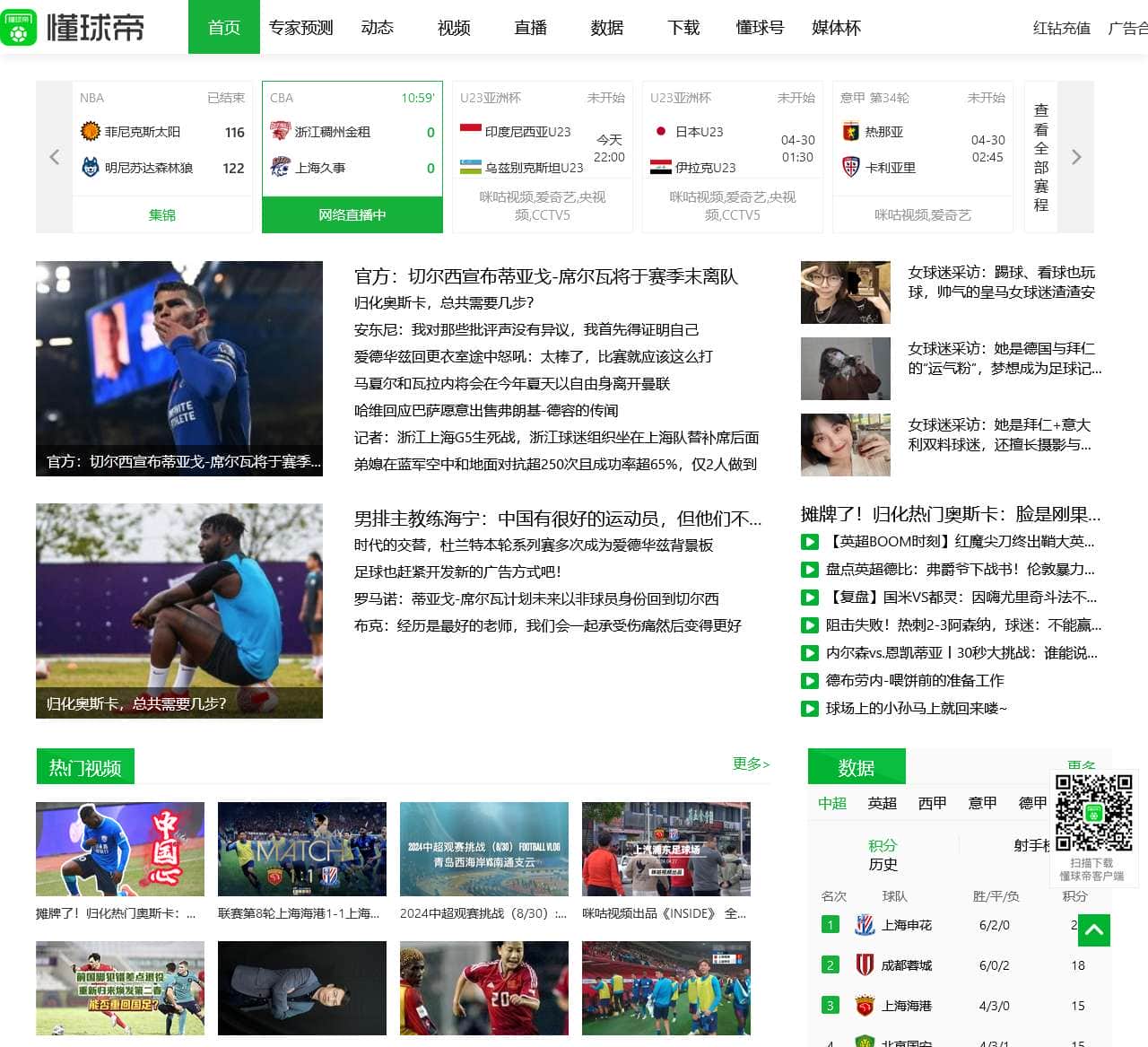Click the Indonesia U23 flag icon
This screenshot has height=1047, width=1148.
click(470, 131)
